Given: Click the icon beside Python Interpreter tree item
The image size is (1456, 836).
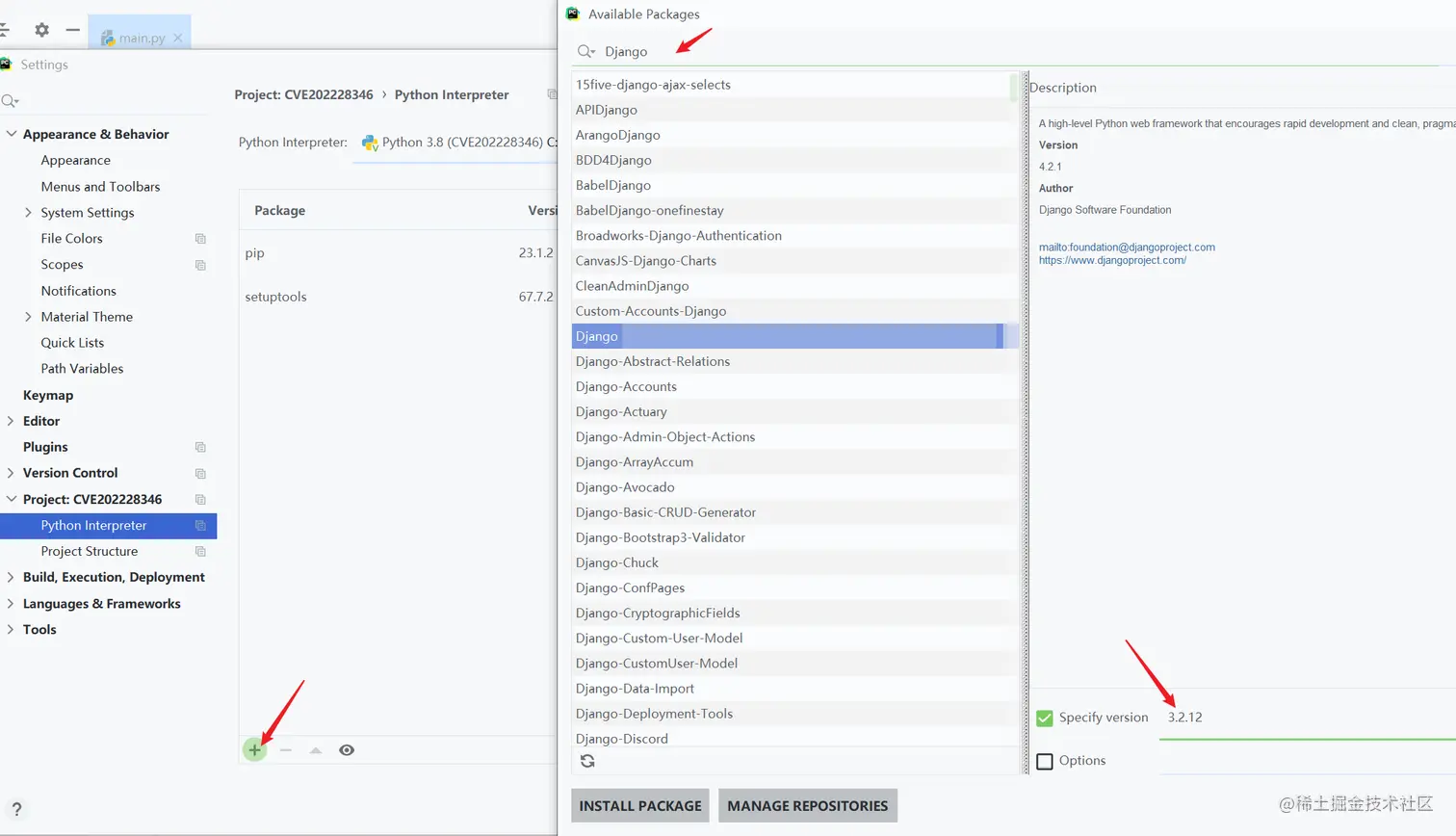Looking at the screenshot, I should [200, 525].
